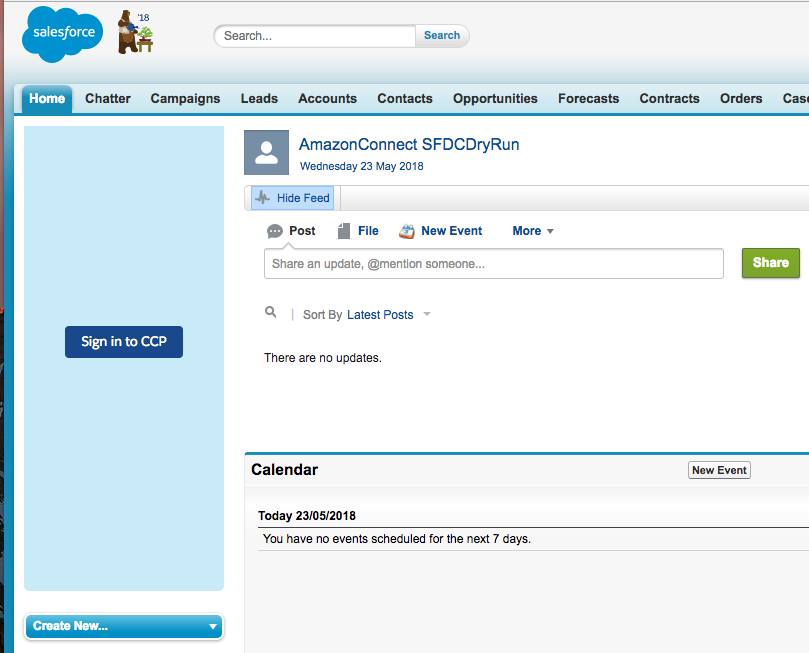Click the feed pulse icon beside Hide Feed

(263, 198)
